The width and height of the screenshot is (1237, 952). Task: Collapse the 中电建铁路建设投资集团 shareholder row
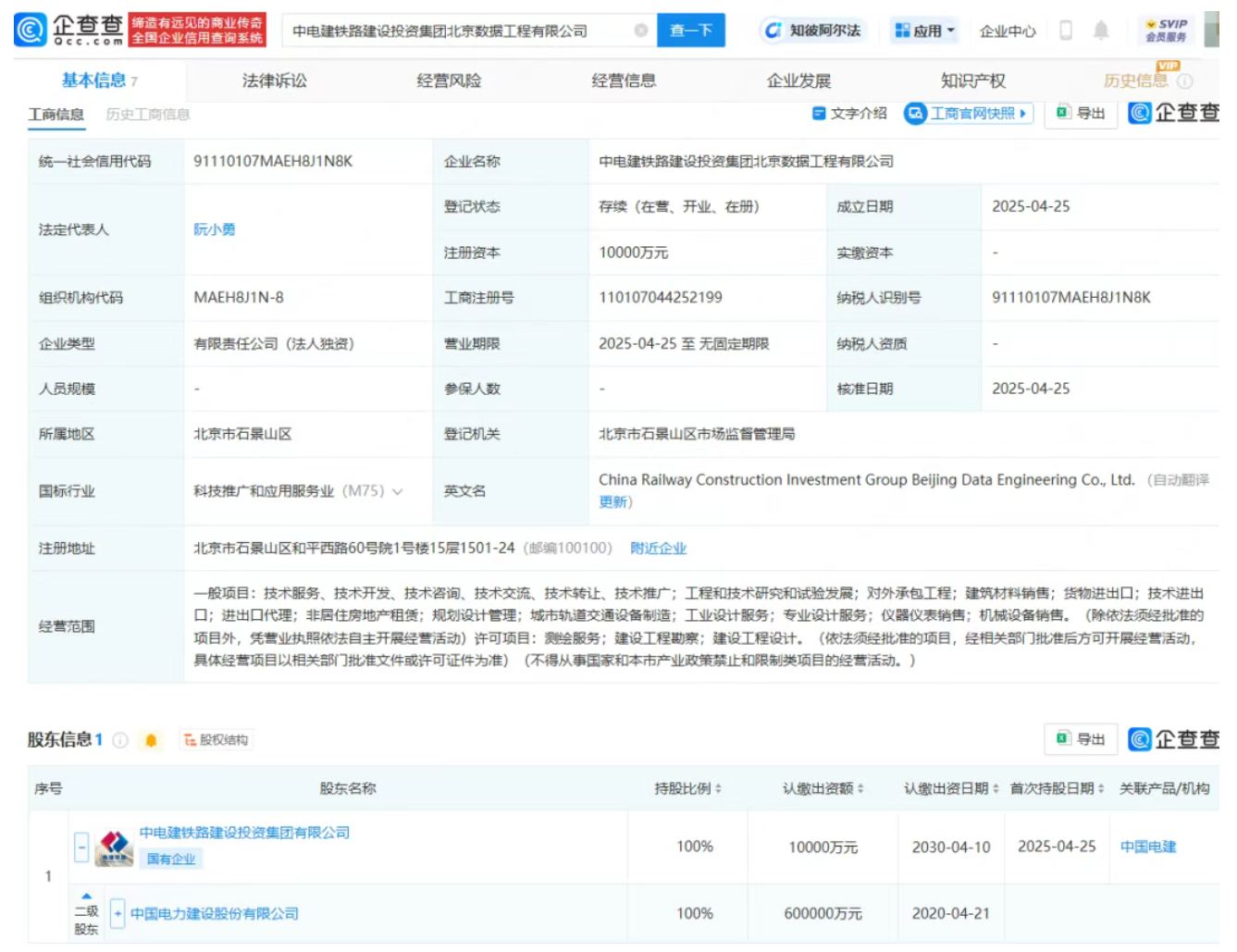81,847
